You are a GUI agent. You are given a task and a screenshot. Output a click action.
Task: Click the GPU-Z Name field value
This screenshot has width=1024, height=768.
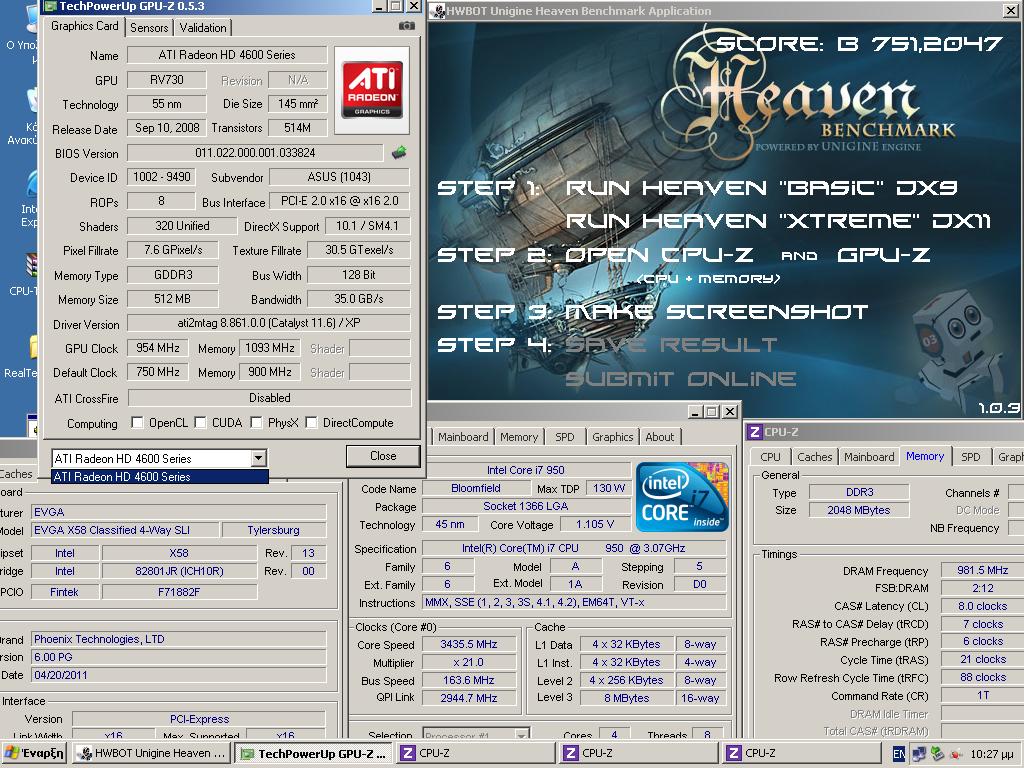(227, 55)
